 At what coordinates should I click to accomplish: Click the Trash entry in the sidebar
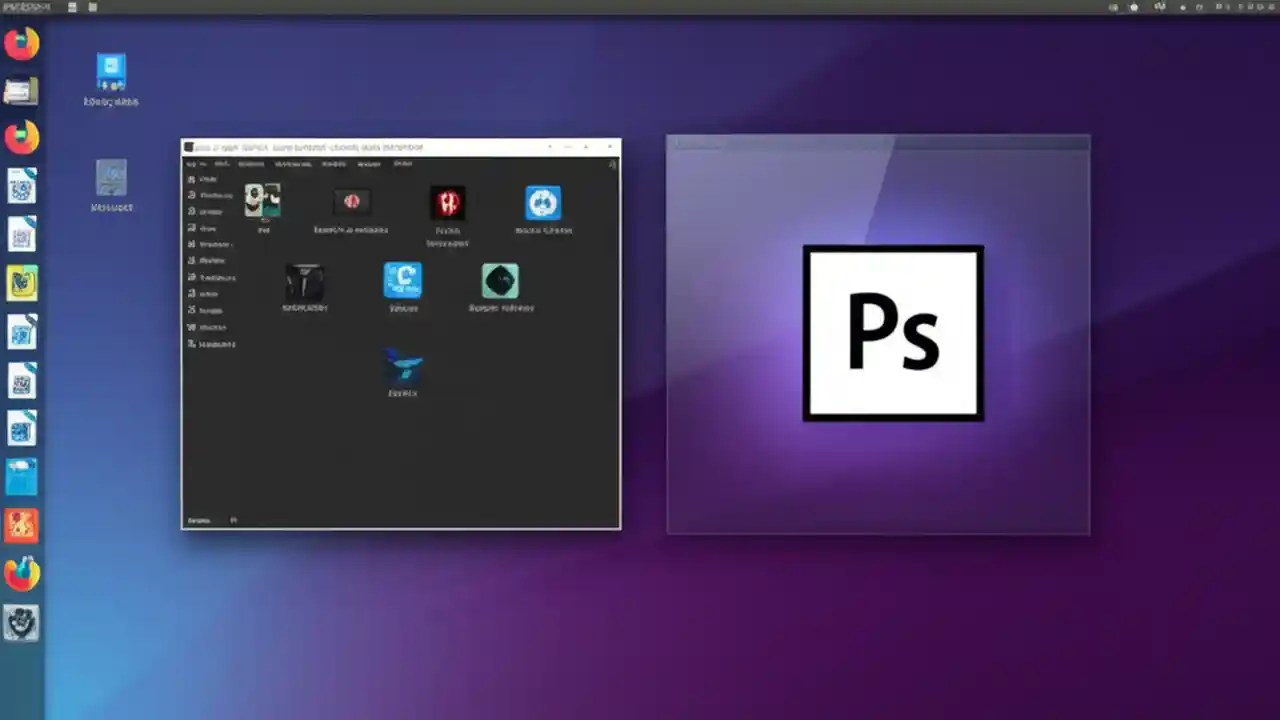click(x=213, y=310)
